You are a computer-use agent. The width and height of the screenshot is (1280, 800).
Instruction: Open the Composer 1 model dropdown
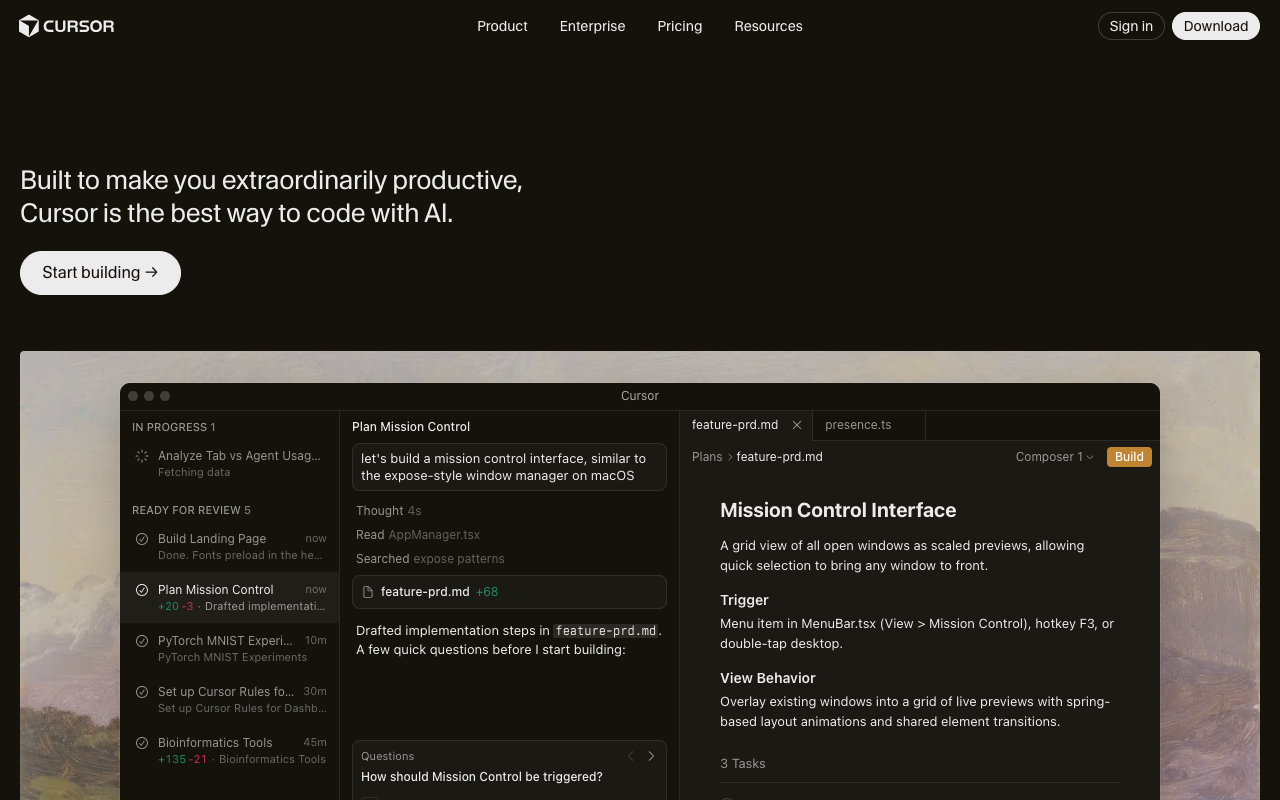point(1054,457)
